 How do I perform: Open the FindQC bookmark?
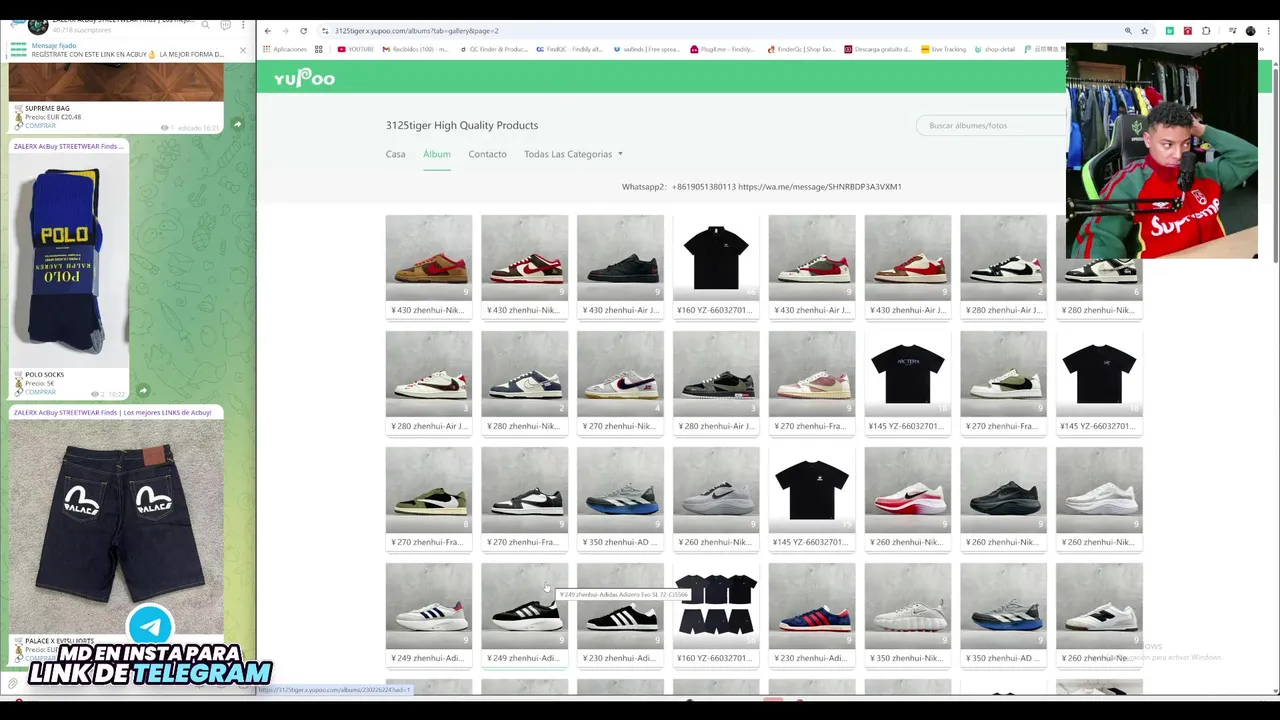pyautogui.click(x=570, y=49)
